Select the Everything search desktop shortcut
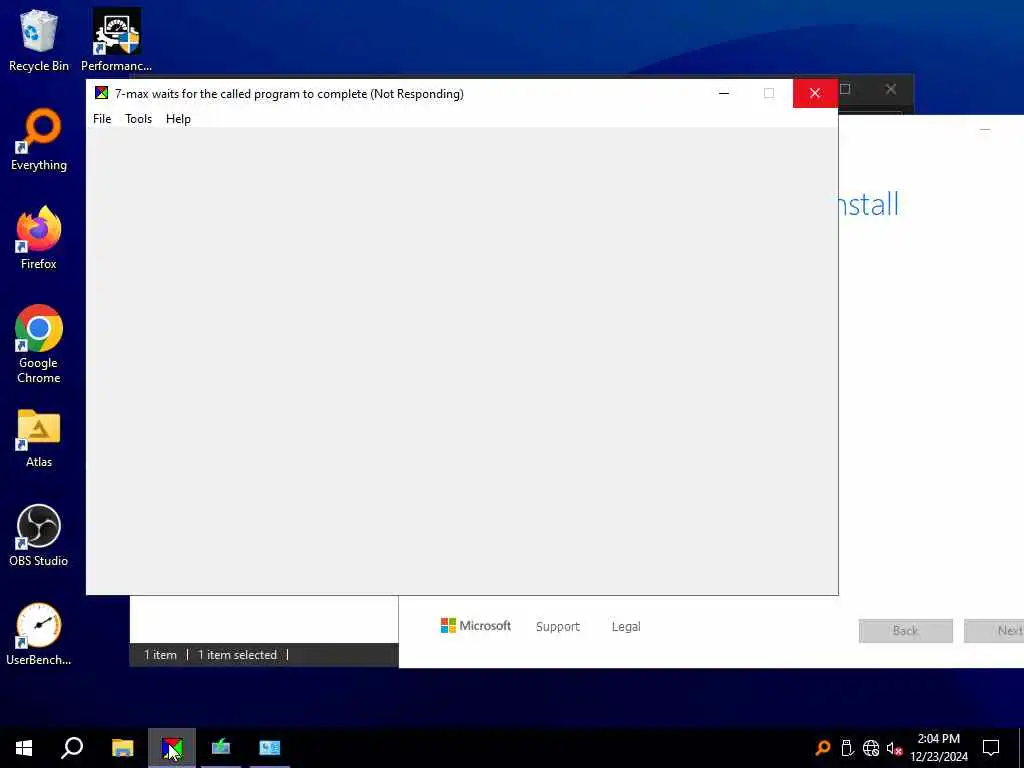The width and height of the screenshot is (1024, 768). [x=39, y=140]
